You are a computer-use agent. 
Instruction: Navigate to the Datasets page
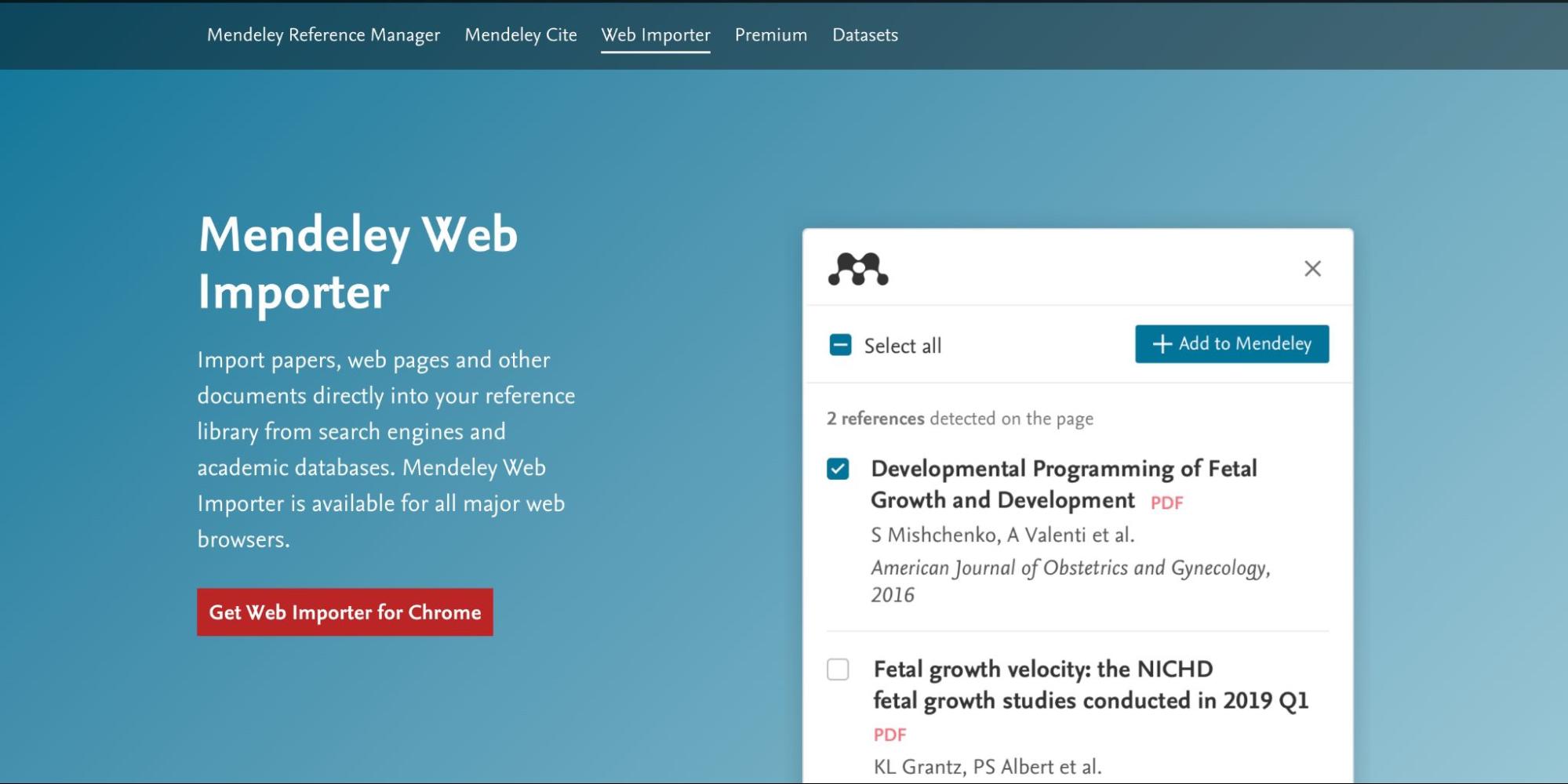coord(865,35)
